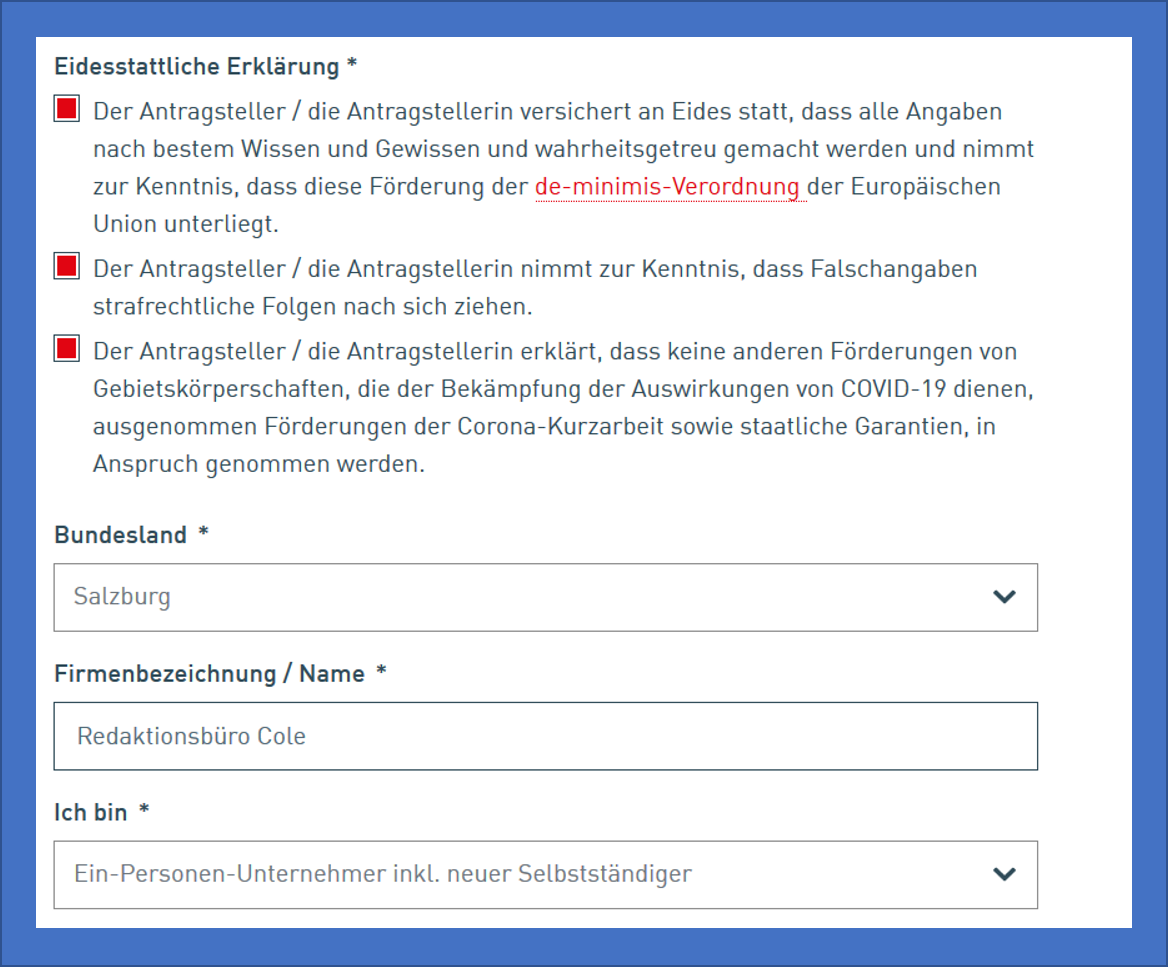Click the chevron of the Ich bin dropdown
The image size is (1168, 967).
pyautogui.click(x=1003, y=874)
